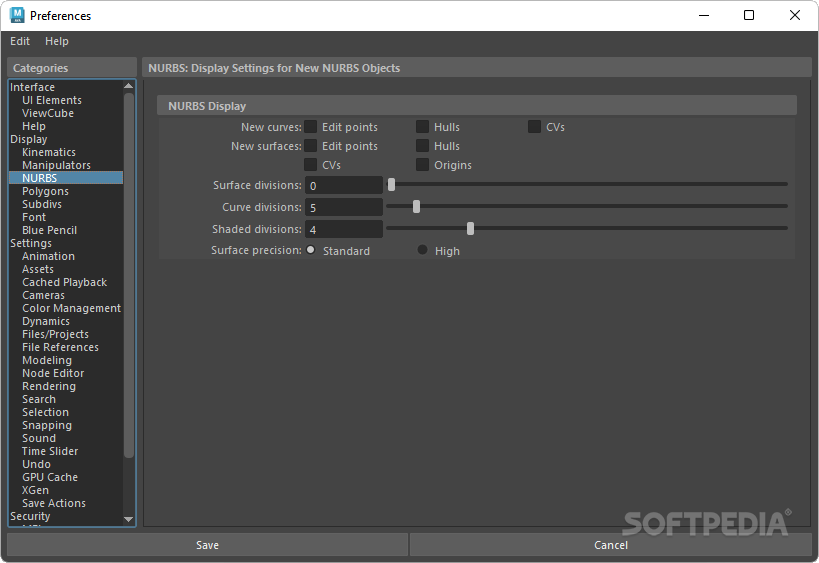Select Standard surface precision
819x563 pixels.
311,250
